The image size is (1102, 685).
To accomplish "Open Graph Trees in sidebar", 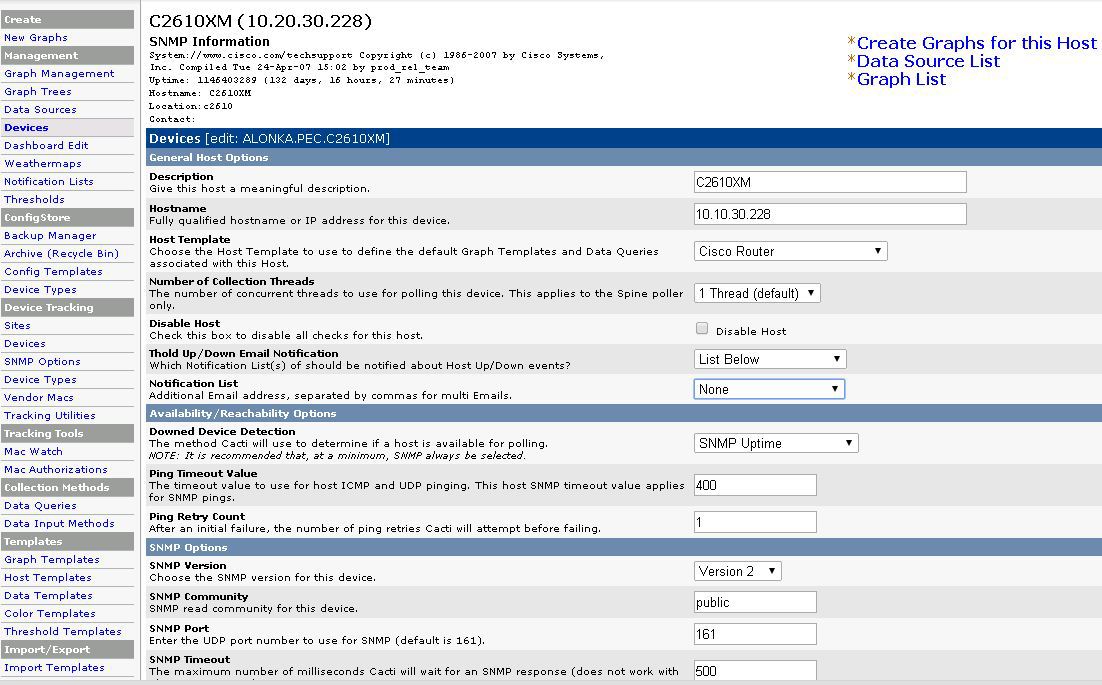I will click(38, 92).
